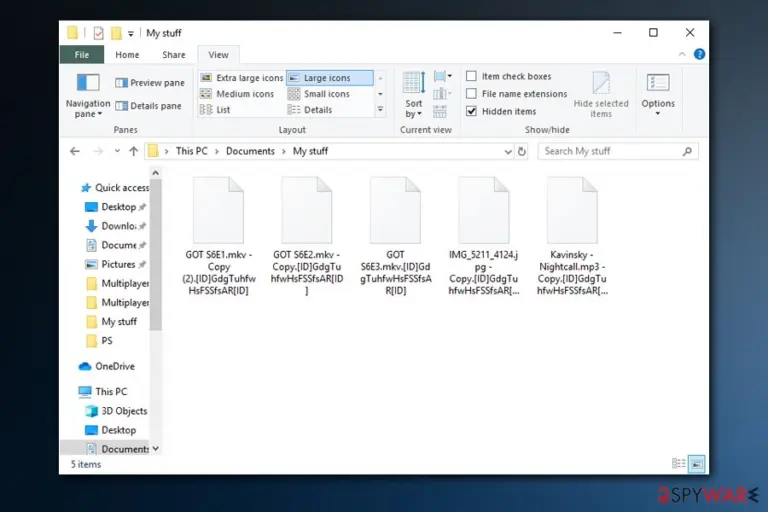Switch to Extra large icons layout
768x512 pixels.
pyautogui.click(x=242, y=78)
